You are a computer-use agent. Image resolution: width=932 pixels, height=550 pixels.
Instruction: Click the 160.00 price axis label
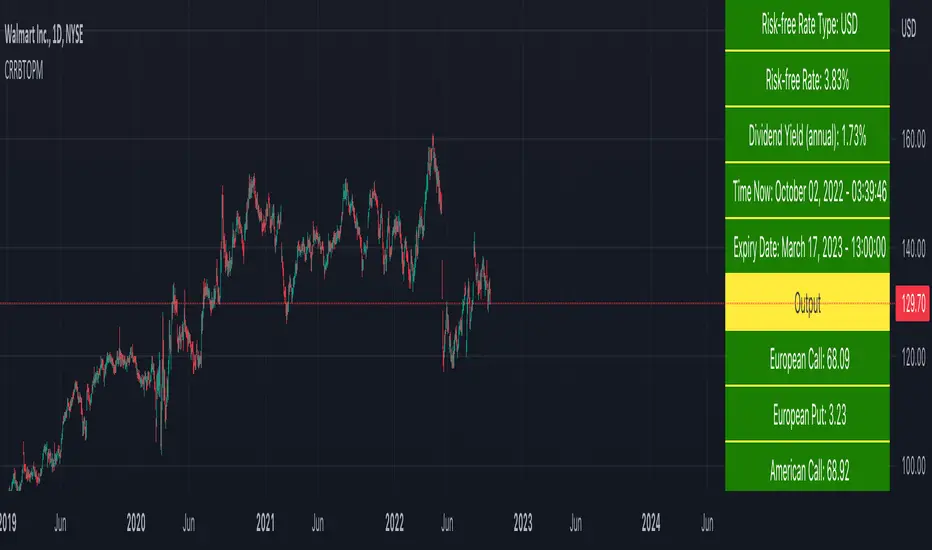click(913, 139)
